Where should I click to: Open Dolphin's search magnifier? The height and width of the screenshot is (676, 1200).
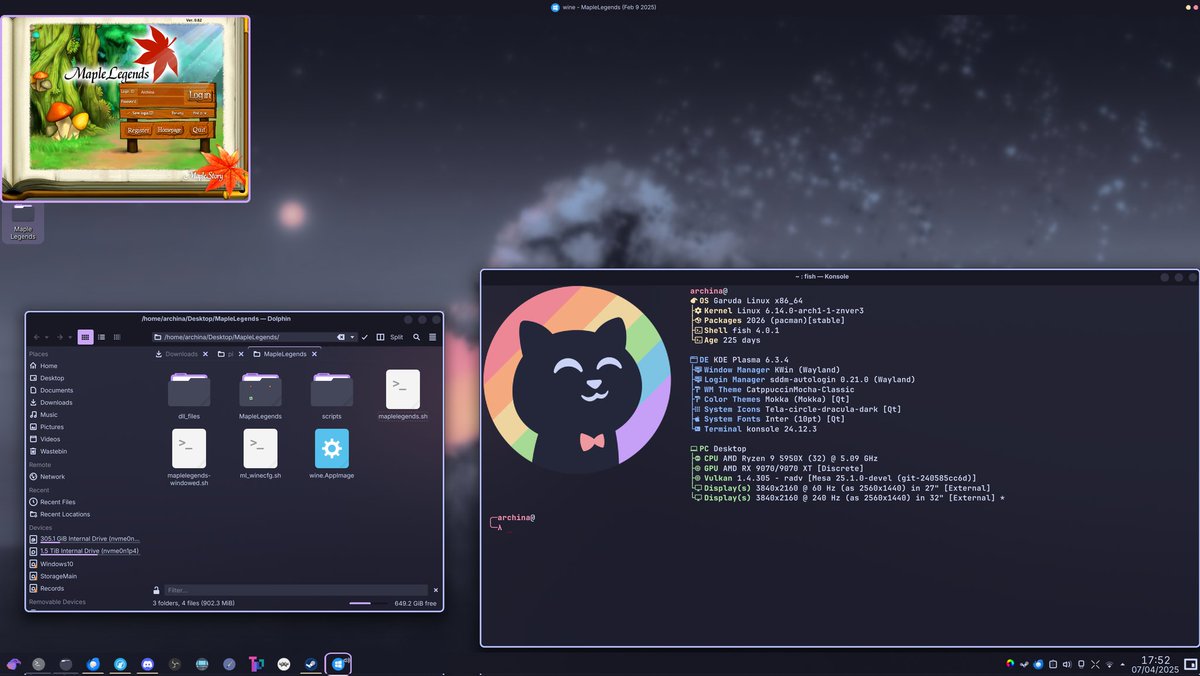click(x=416, y=337)
